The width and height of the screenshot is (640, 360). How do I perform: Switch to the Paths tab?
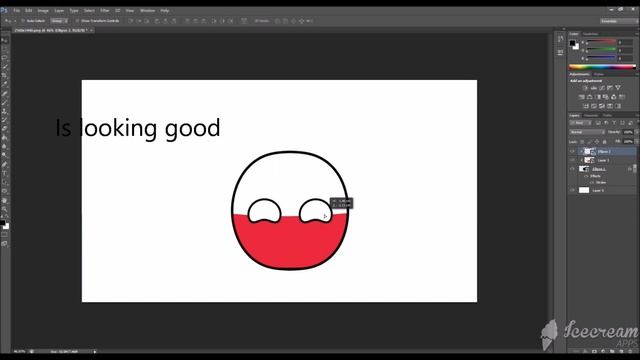[607, 116]
